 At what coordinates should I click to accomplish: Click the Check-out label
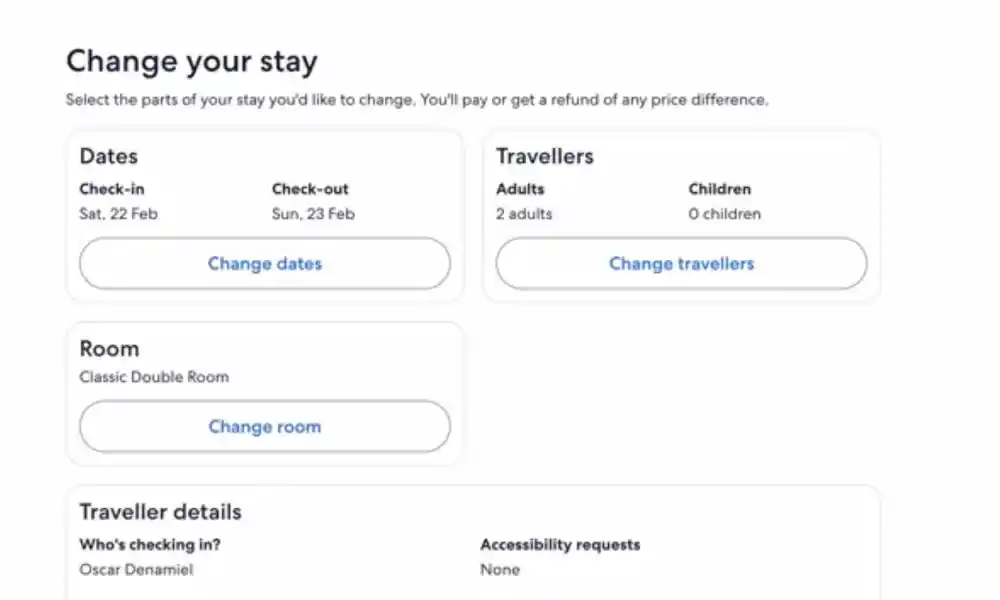click(310, 189)
